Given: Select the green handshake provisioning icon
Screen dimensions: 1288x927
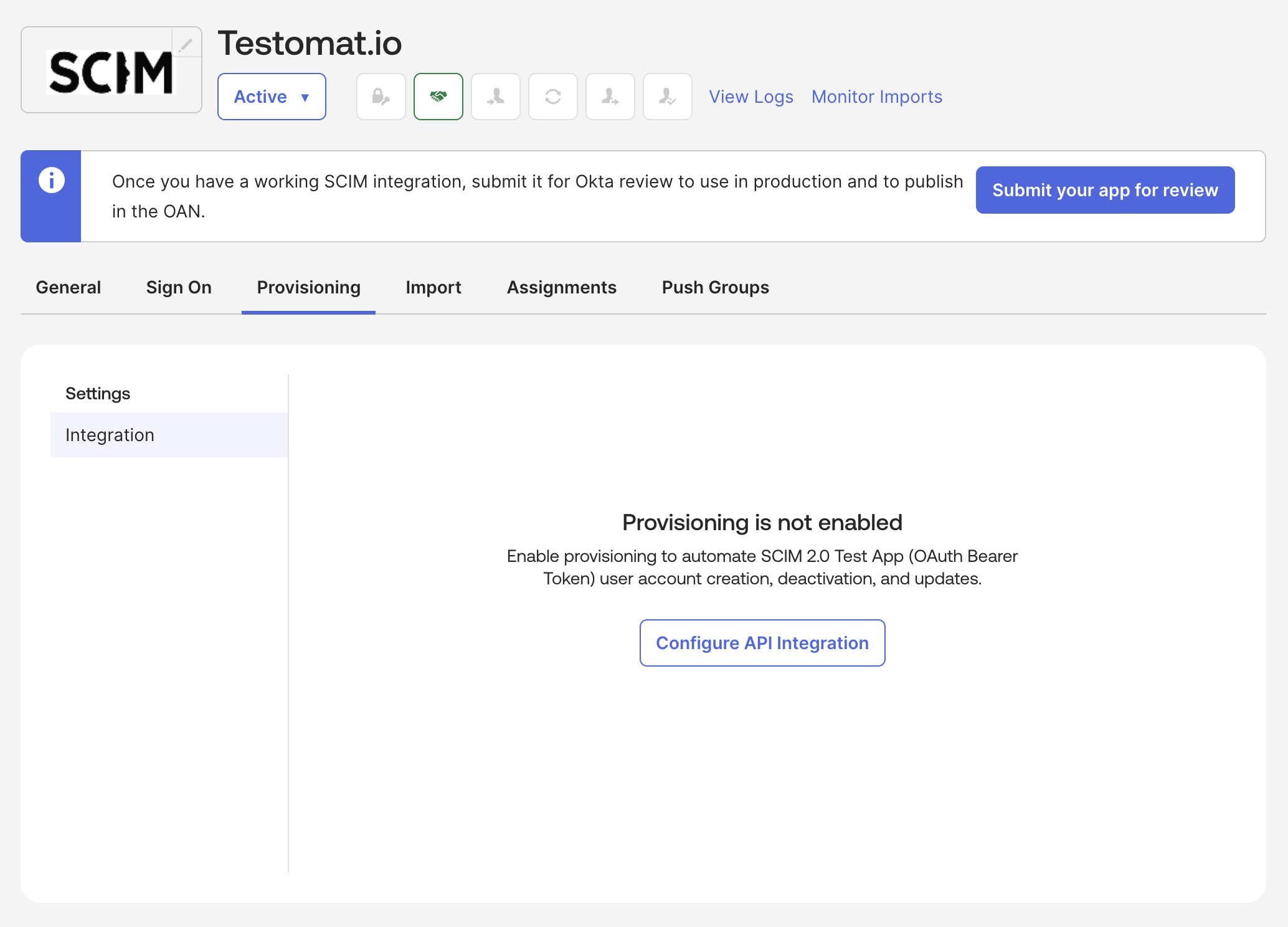Looking at the screenshot, I should (x=438, y=97).
